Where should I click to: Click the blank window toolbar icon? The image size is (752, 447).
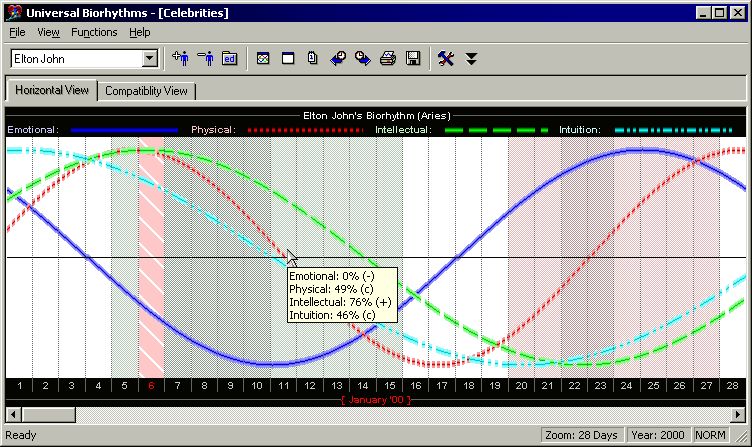click(288, 59)
